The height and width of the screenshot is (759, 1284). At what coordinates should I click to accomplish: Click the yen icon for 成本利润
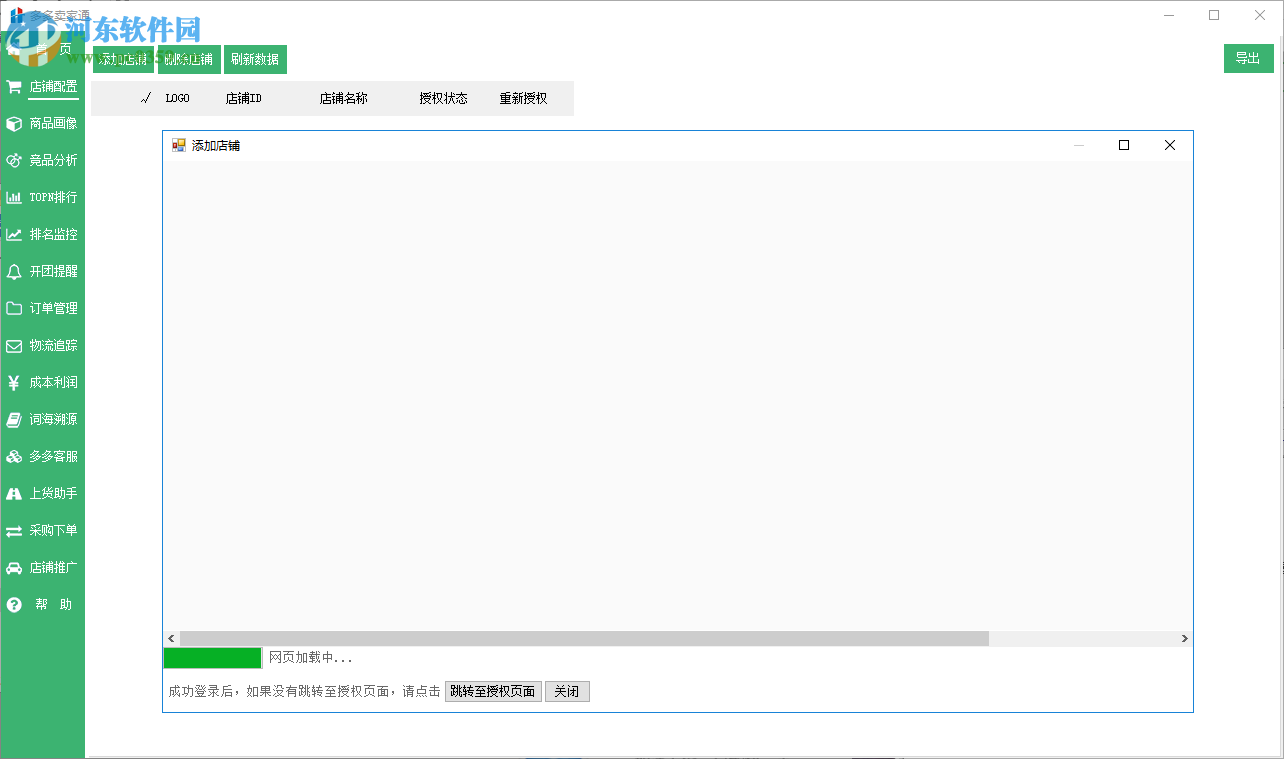(14, 383)
